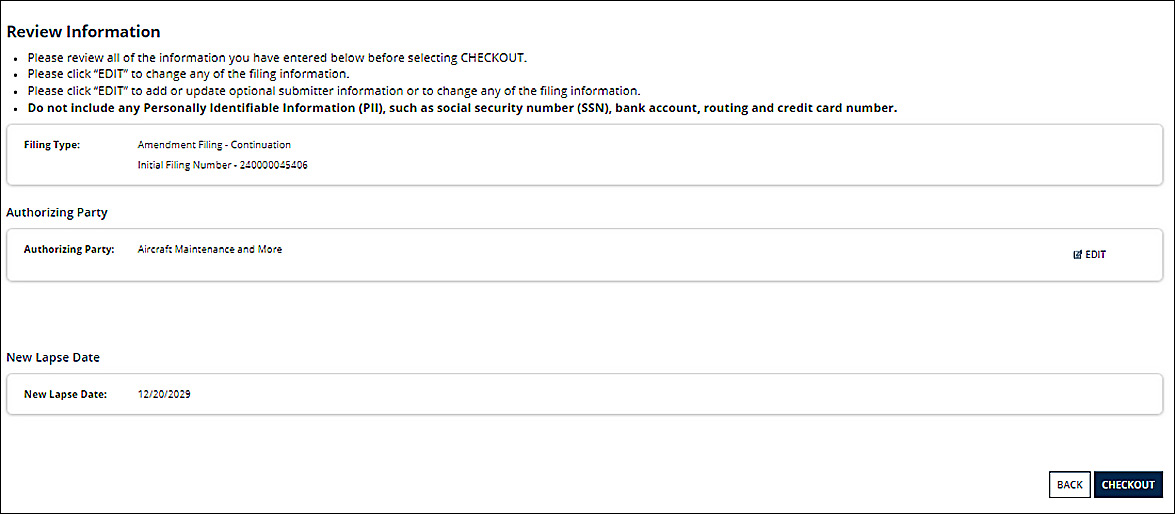This screenshot has width=1175, height=514.
Task: Click the New Lapse Date section heading above card
Action: (53, 357)
